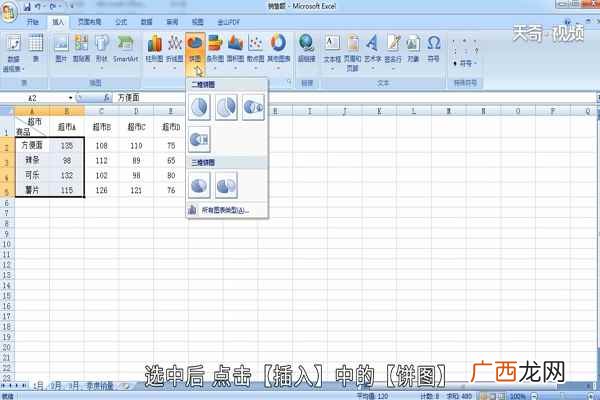Switch to the Home (开始) ribbon tab

[x=33, y=22]
